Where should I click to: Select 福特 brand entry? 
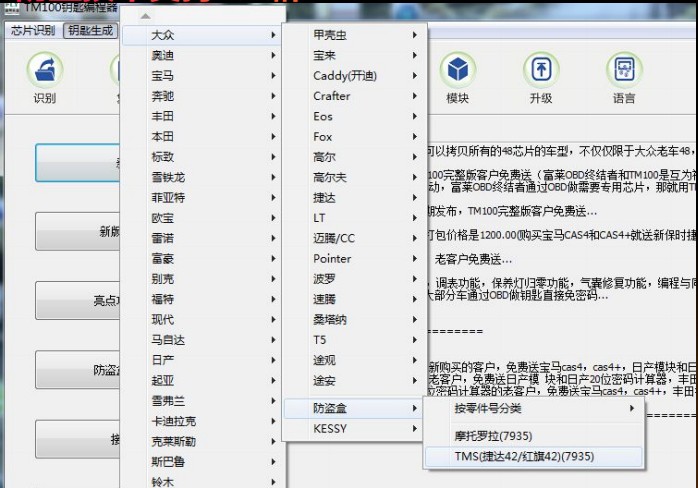click(x=201, y=299)
